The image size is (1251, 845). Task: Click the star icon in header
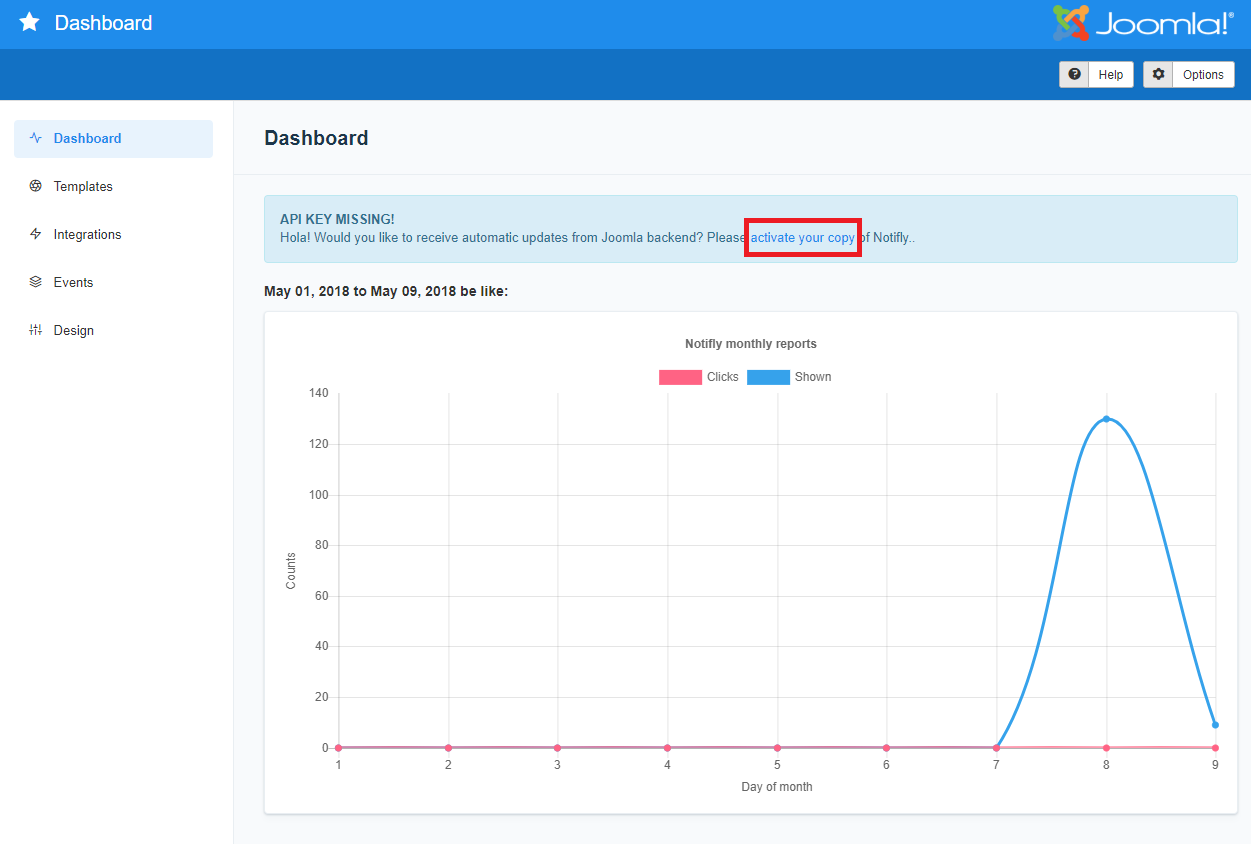[x=30, y=22]
